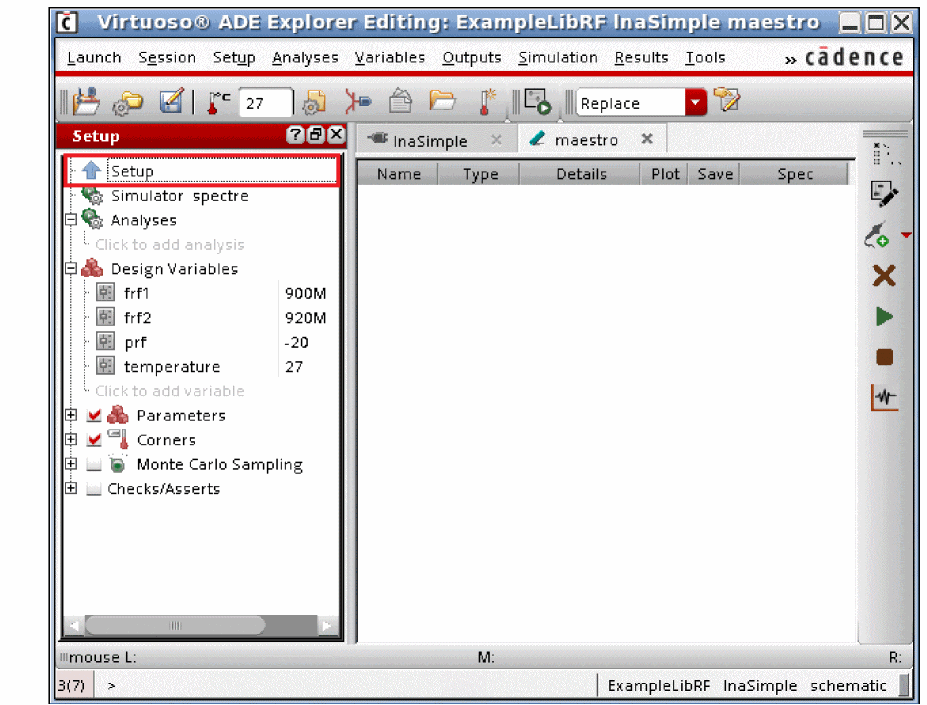Expand the Parameters tree node
Image resolution: width=927 pixels, height=705 pixels.
point(71,415)
